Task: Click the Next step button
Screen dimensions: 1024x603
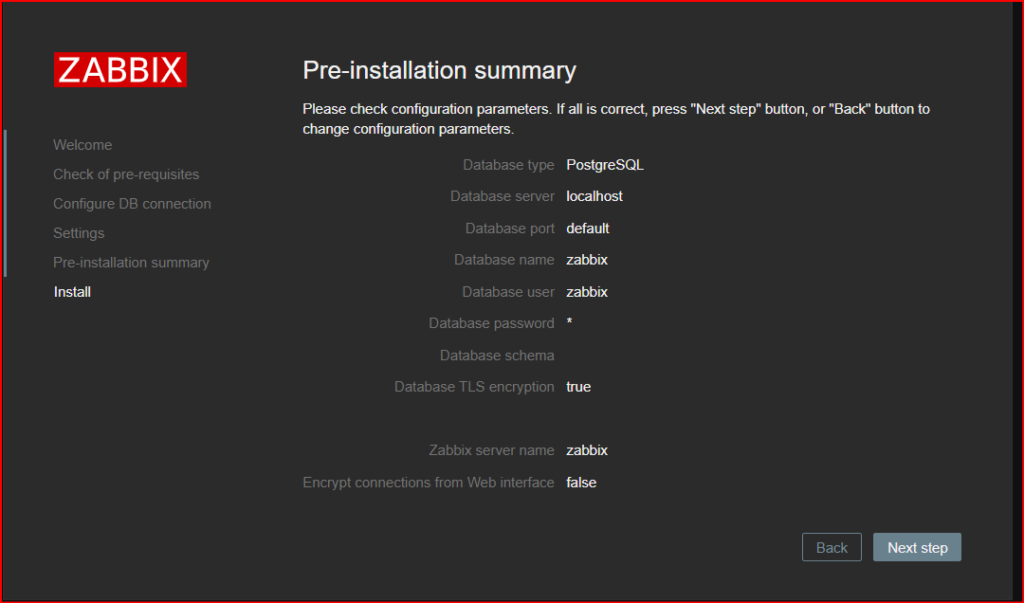Action: 917,547
